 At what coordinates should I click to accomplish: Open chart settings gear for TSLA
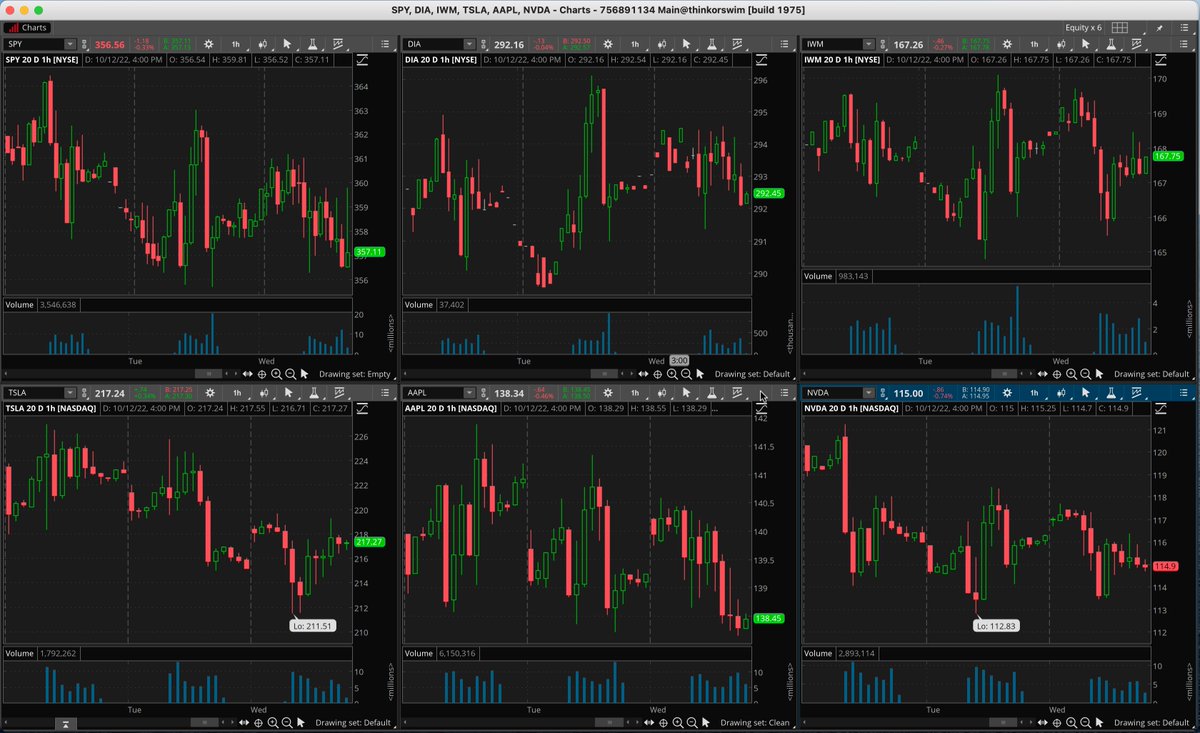[208, 393]
